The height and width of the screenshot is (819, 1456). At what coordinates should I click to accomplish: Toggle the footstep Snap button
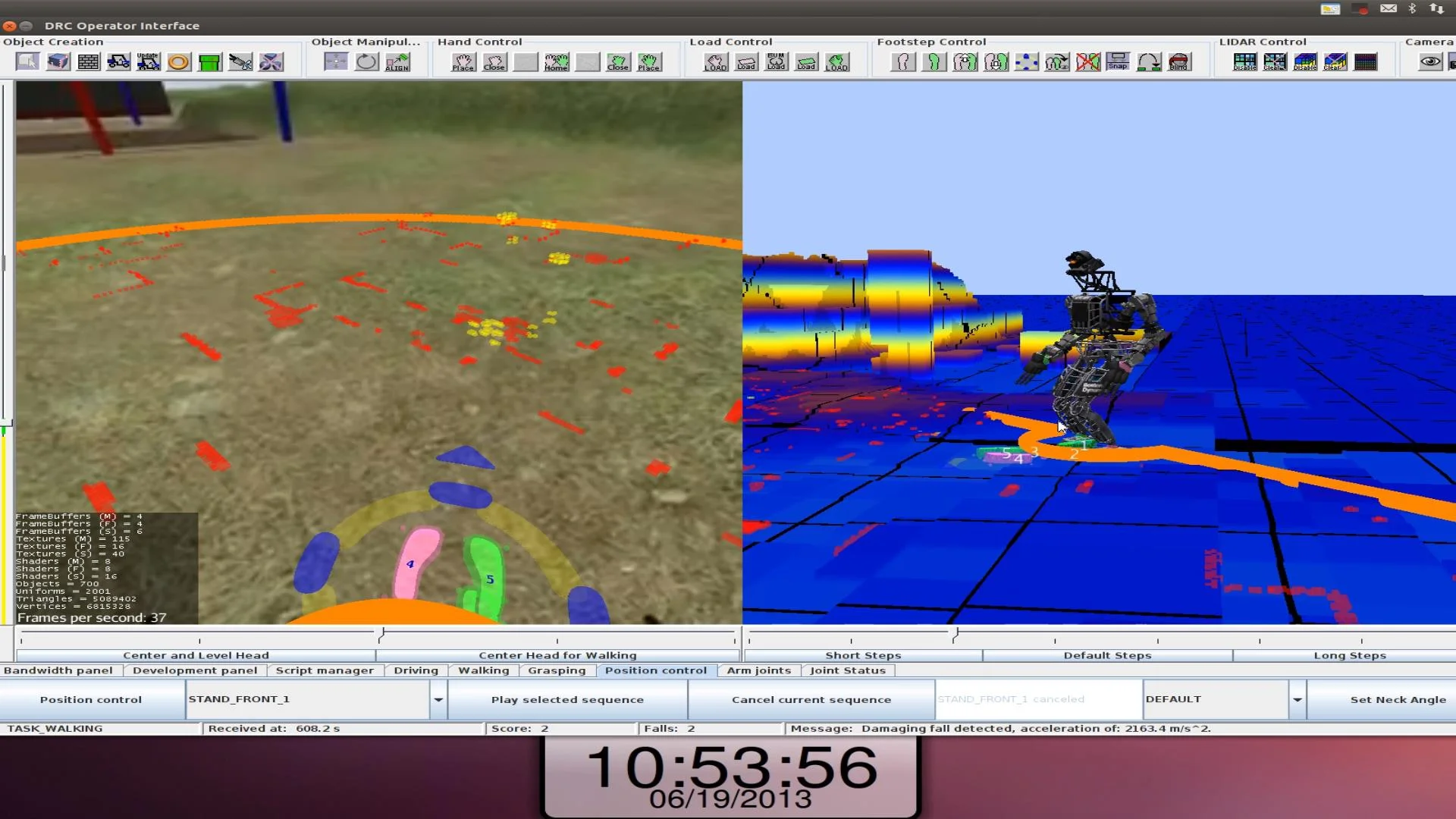point(1118,62)
